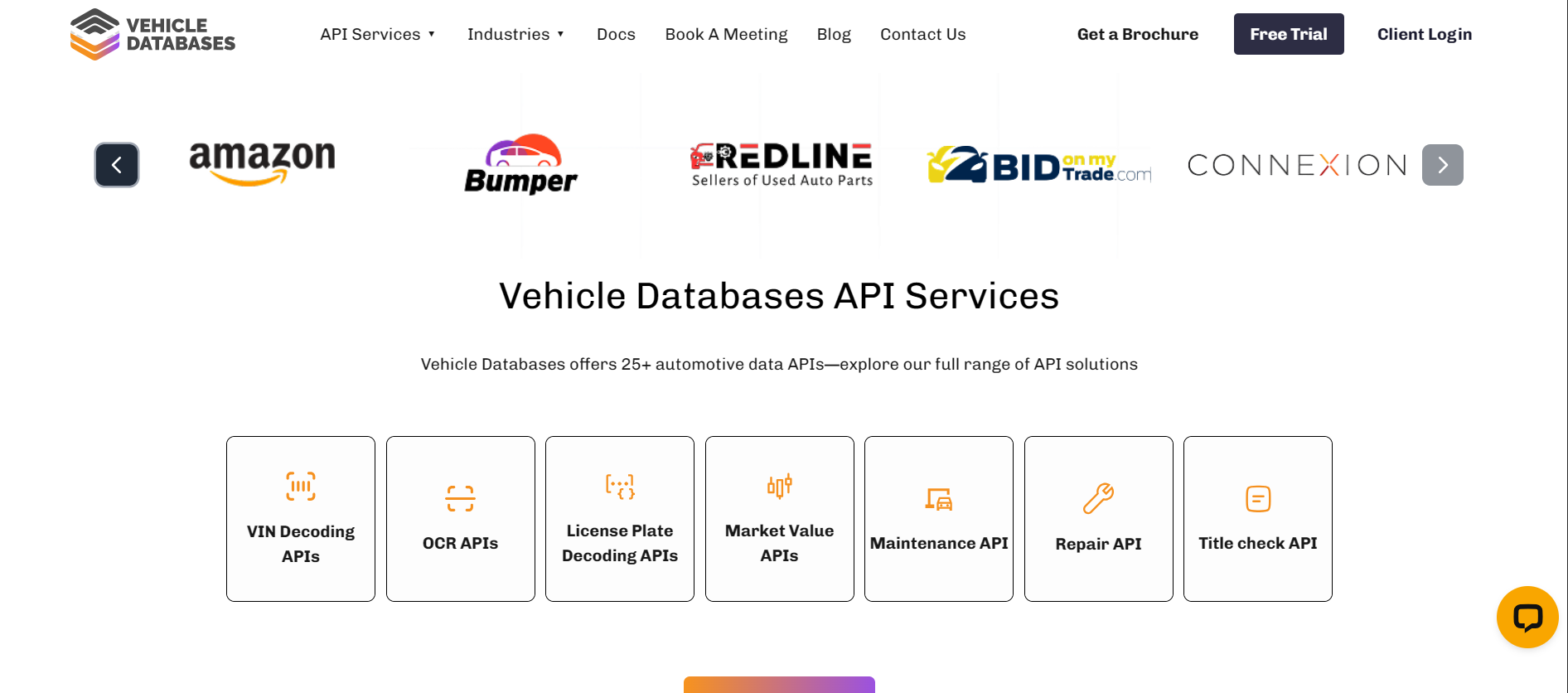Image resolution: width=1568 pixels, height=693 pixels.
Task: Click the OCR APIs scan icon
Action: 460,498
